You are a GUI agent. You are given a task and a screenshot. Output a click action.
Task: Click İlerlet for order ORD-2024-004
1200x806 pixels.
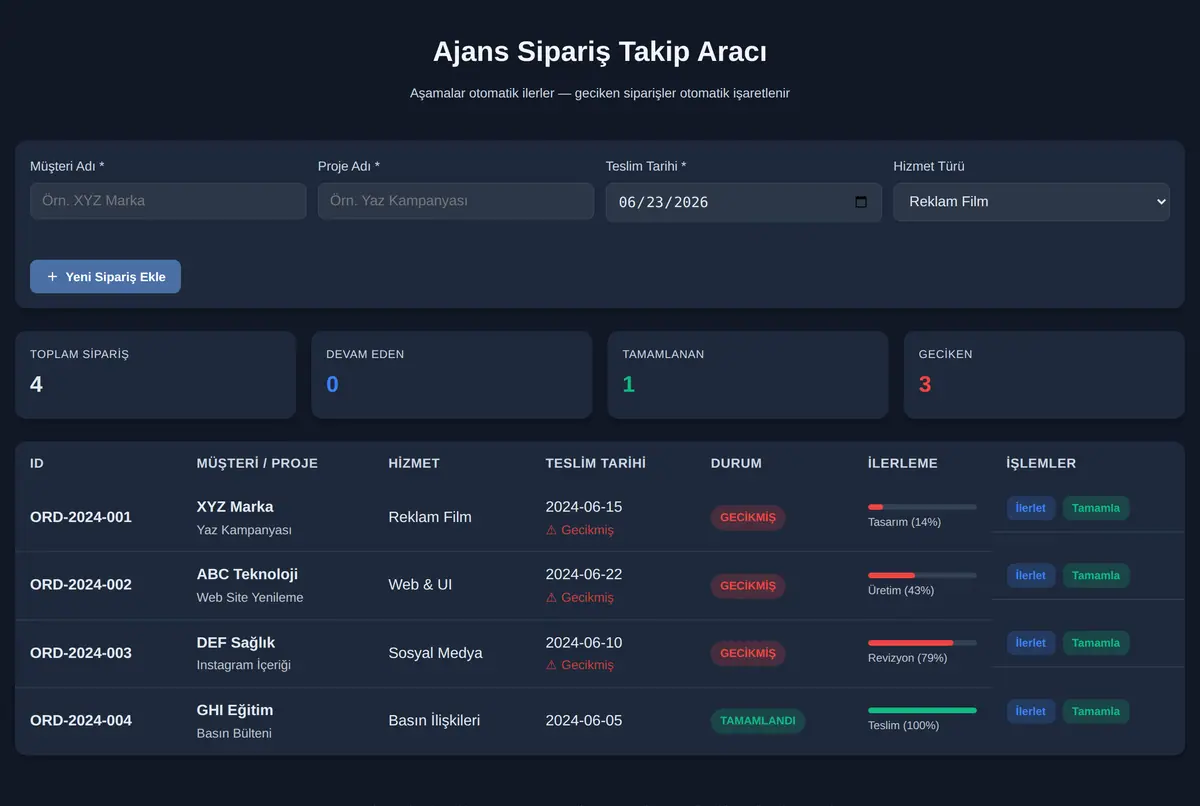coord(1031,711)
